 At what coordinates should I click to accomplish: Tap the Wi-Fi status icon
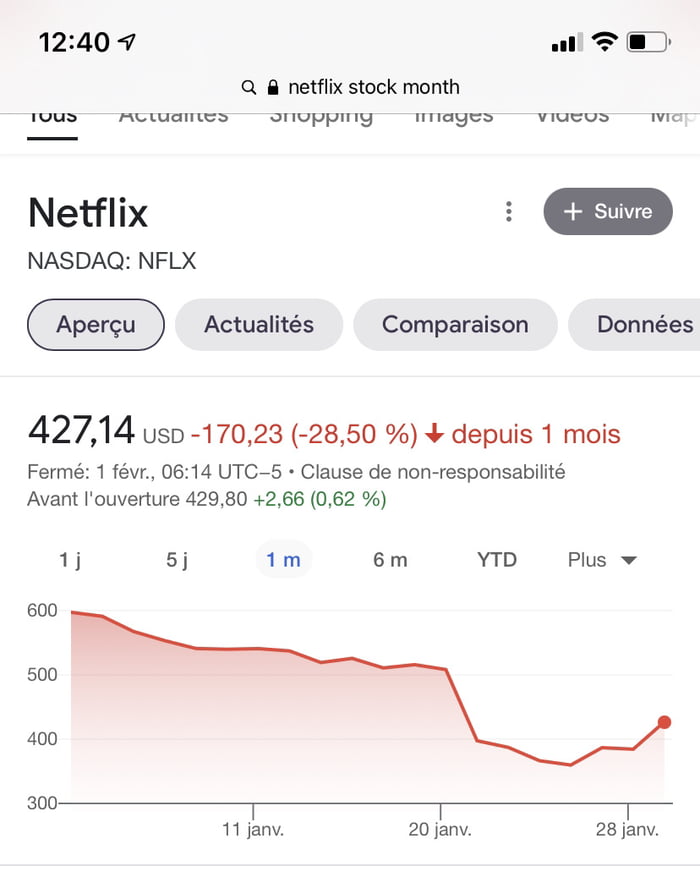604,42
